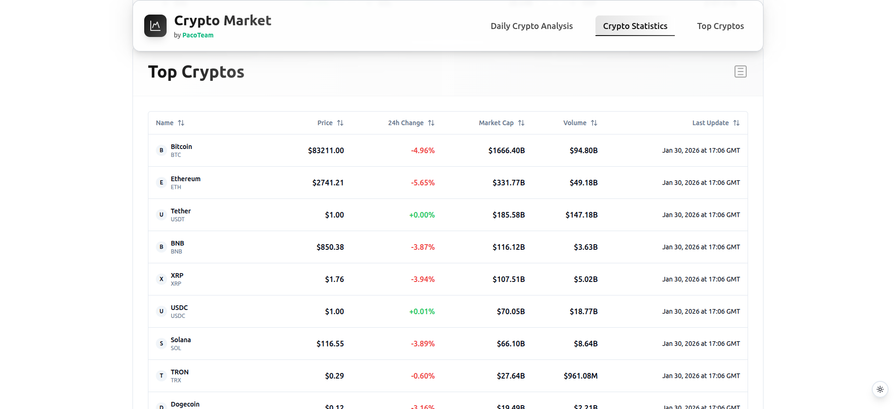
Task: Open the Daily Crypto Analysis tab
Action: click(531, 26)
